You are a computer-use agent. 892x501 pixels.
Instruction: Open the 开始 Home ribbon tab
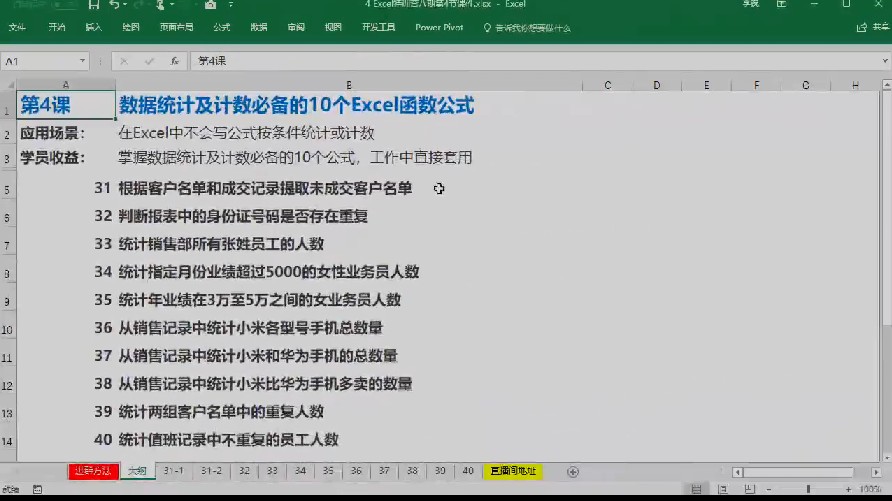point(57,27)
